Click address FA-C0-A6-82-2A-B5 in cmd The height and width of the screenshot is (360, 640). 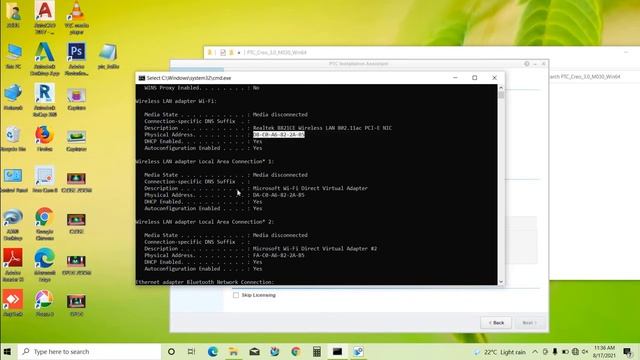(x=279, y=256)
